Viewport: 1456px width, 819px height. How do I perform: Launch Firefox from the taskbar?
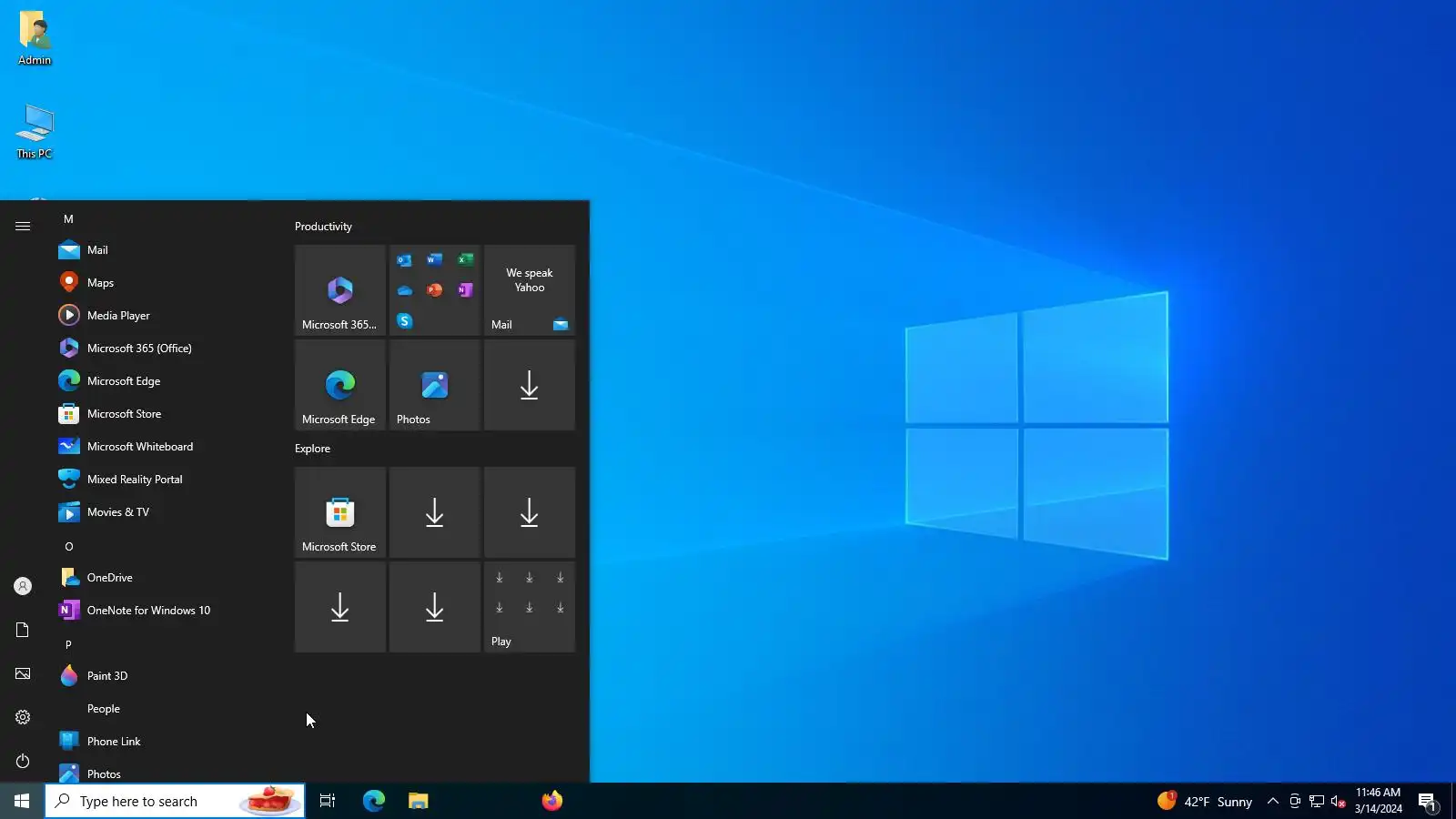tap(552, 801)
